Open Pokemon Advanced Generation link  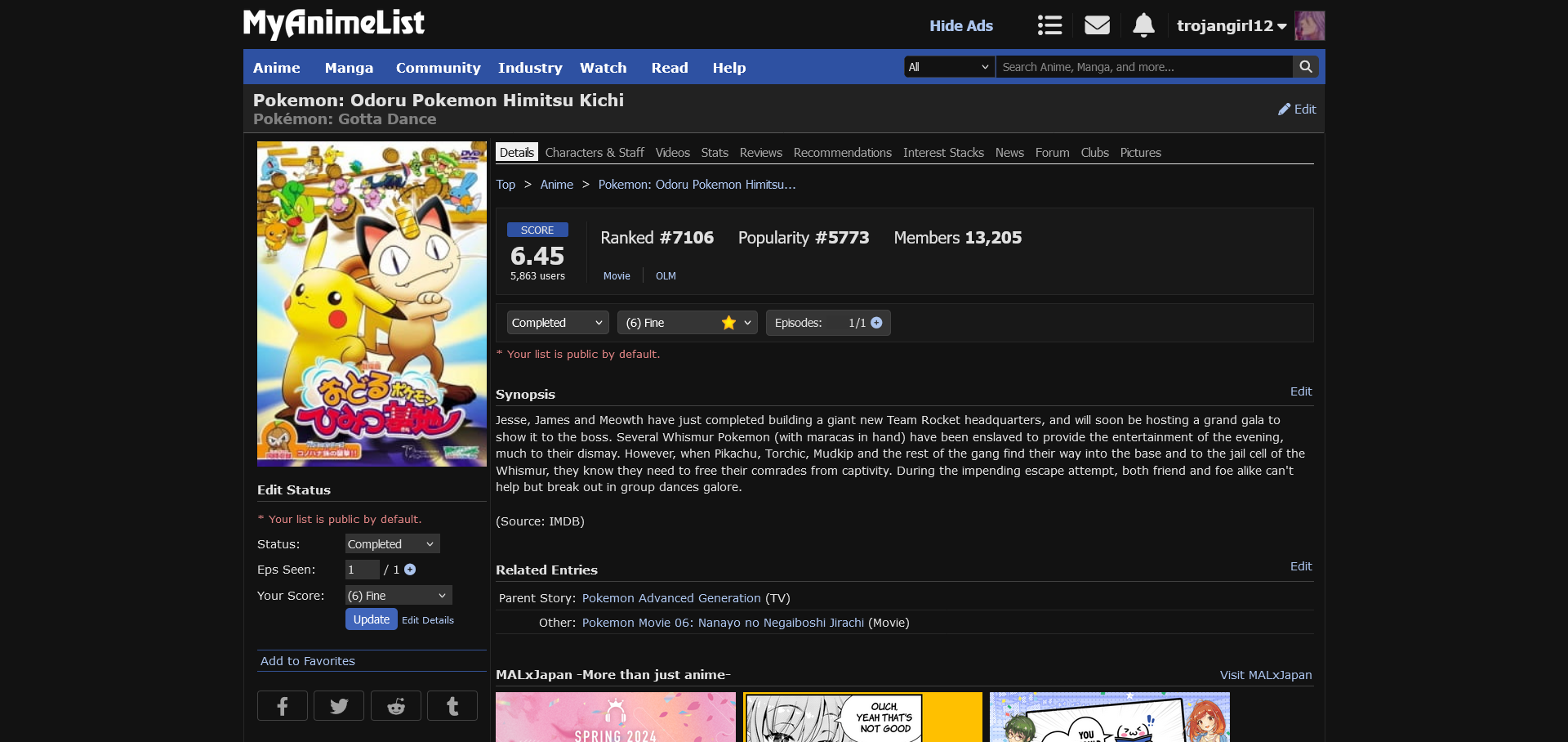(671, 598)
